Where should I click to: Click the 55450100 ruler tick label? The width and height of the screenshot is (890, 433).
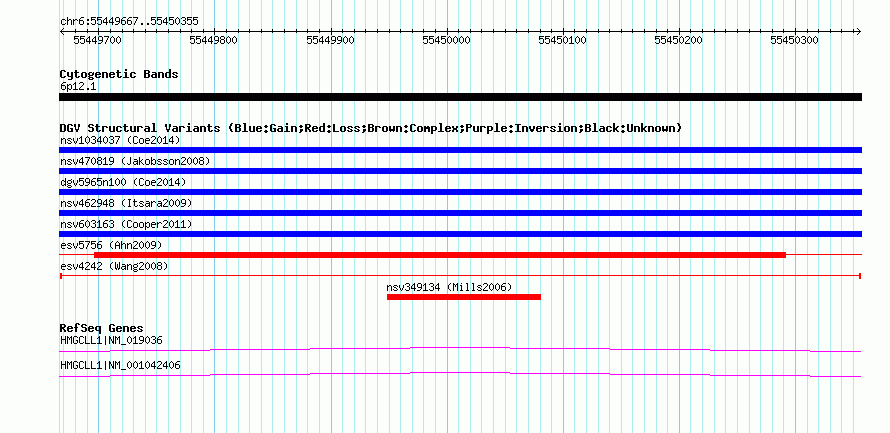pyautogui.click(x=562, y=40)
